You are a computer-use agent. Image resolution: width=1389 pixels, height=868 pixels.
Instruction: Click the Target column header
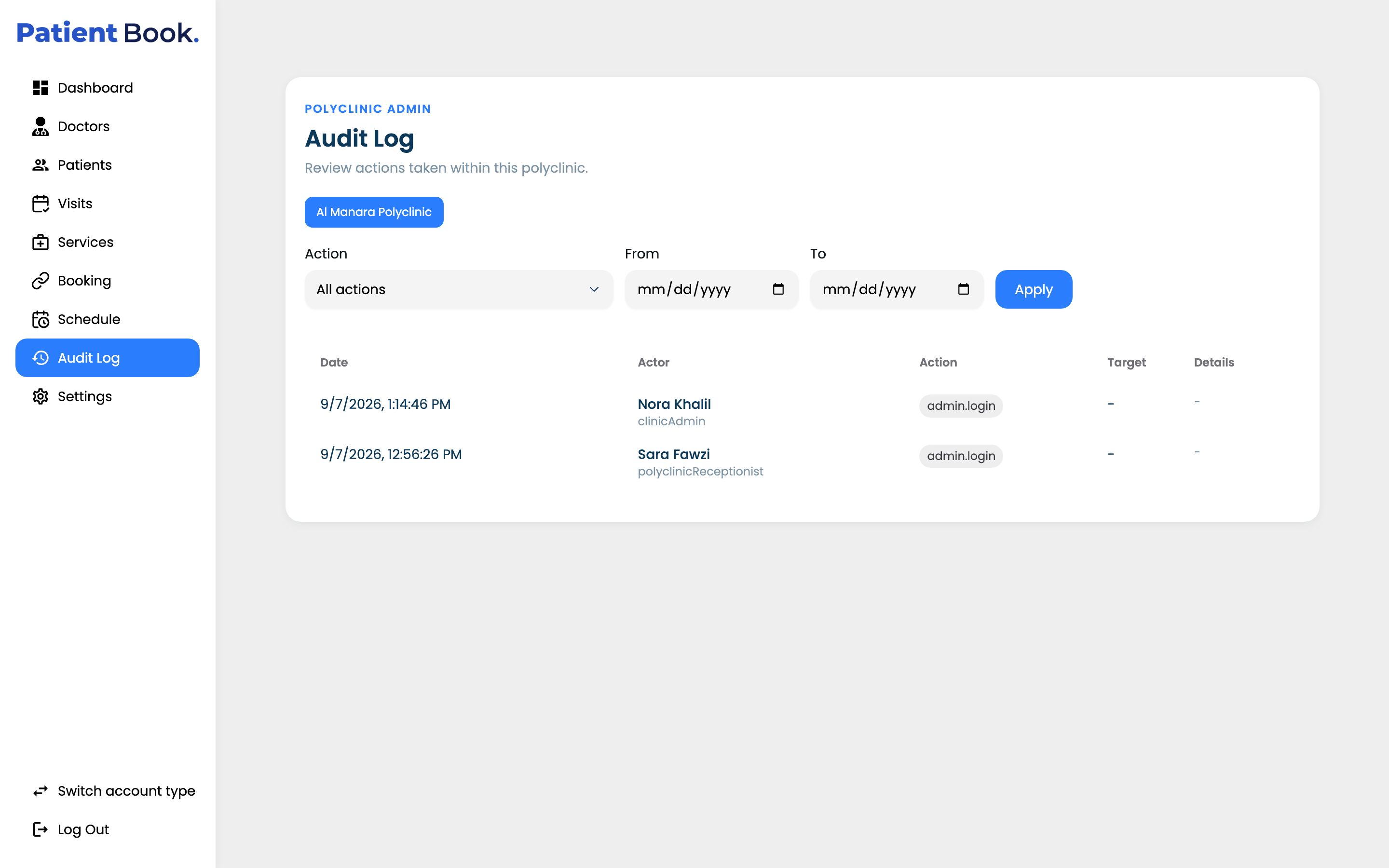pos(1127,362)
